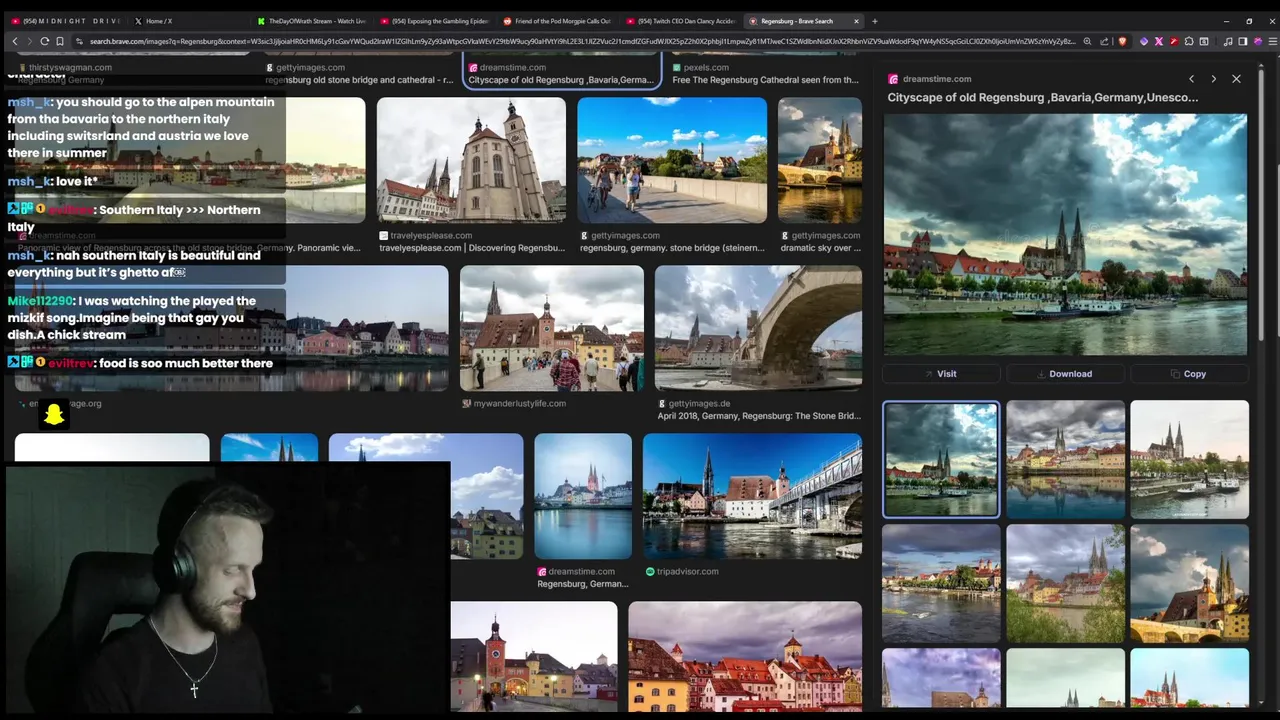Select highlighted first related thumbnail in panel
The height and width of the screenshot is (720, 1280).
(940, 459)
